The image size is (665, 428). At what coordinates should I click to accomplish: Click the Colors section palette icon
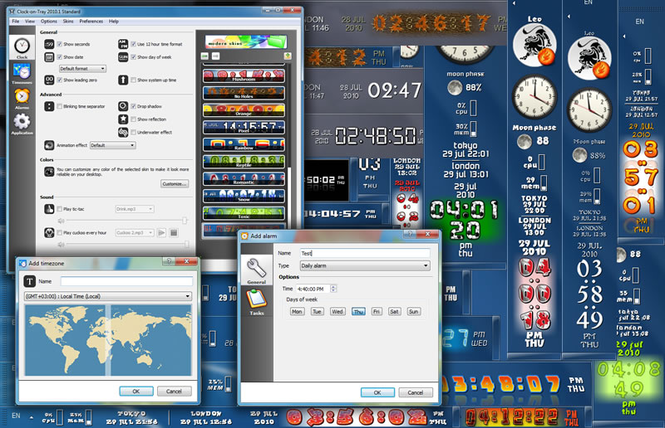49,171
